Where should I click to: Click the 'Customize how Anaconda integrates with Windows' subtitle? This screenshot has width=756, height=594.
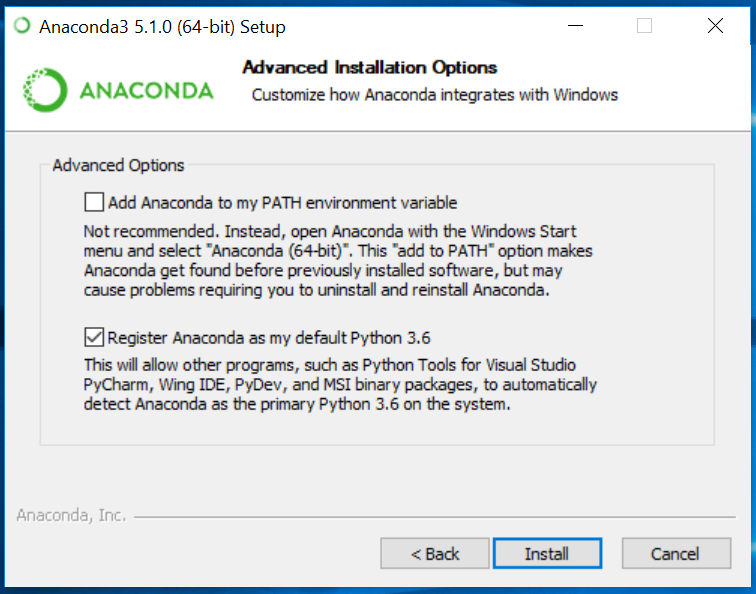click(x=435, y=95)
